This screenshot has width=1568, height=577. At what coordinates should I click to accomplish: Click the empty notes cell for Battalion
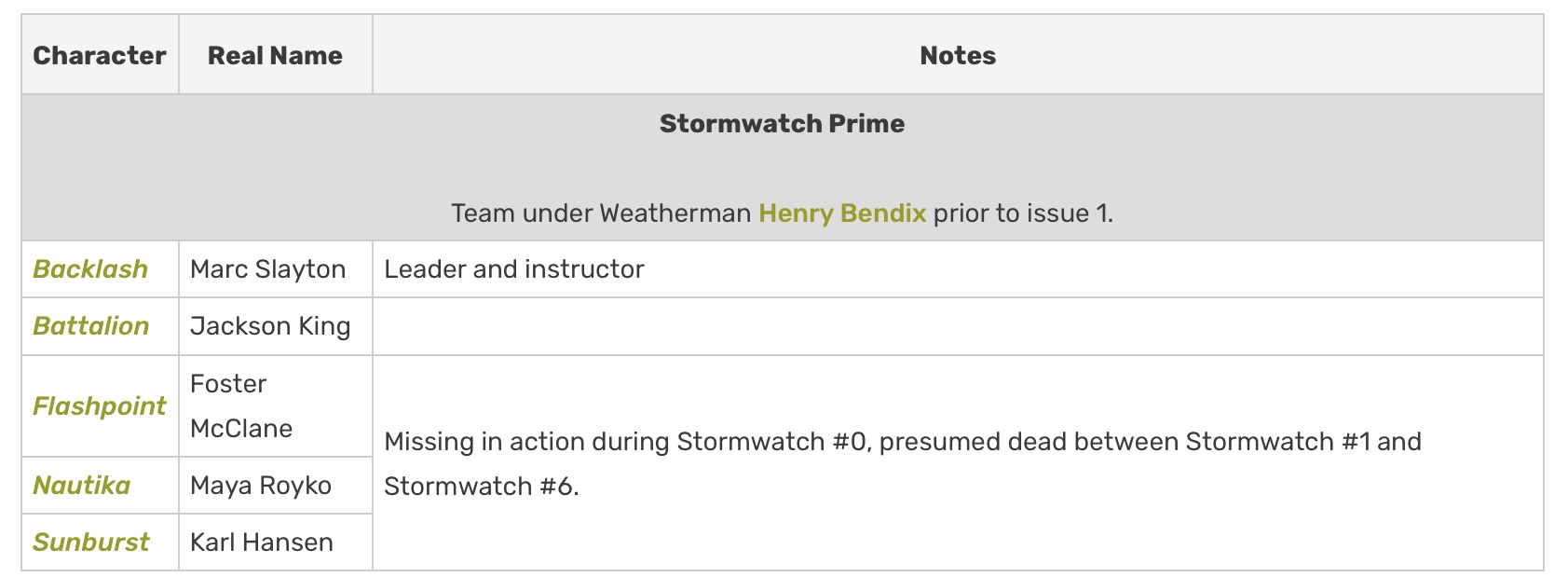point(957,326)
